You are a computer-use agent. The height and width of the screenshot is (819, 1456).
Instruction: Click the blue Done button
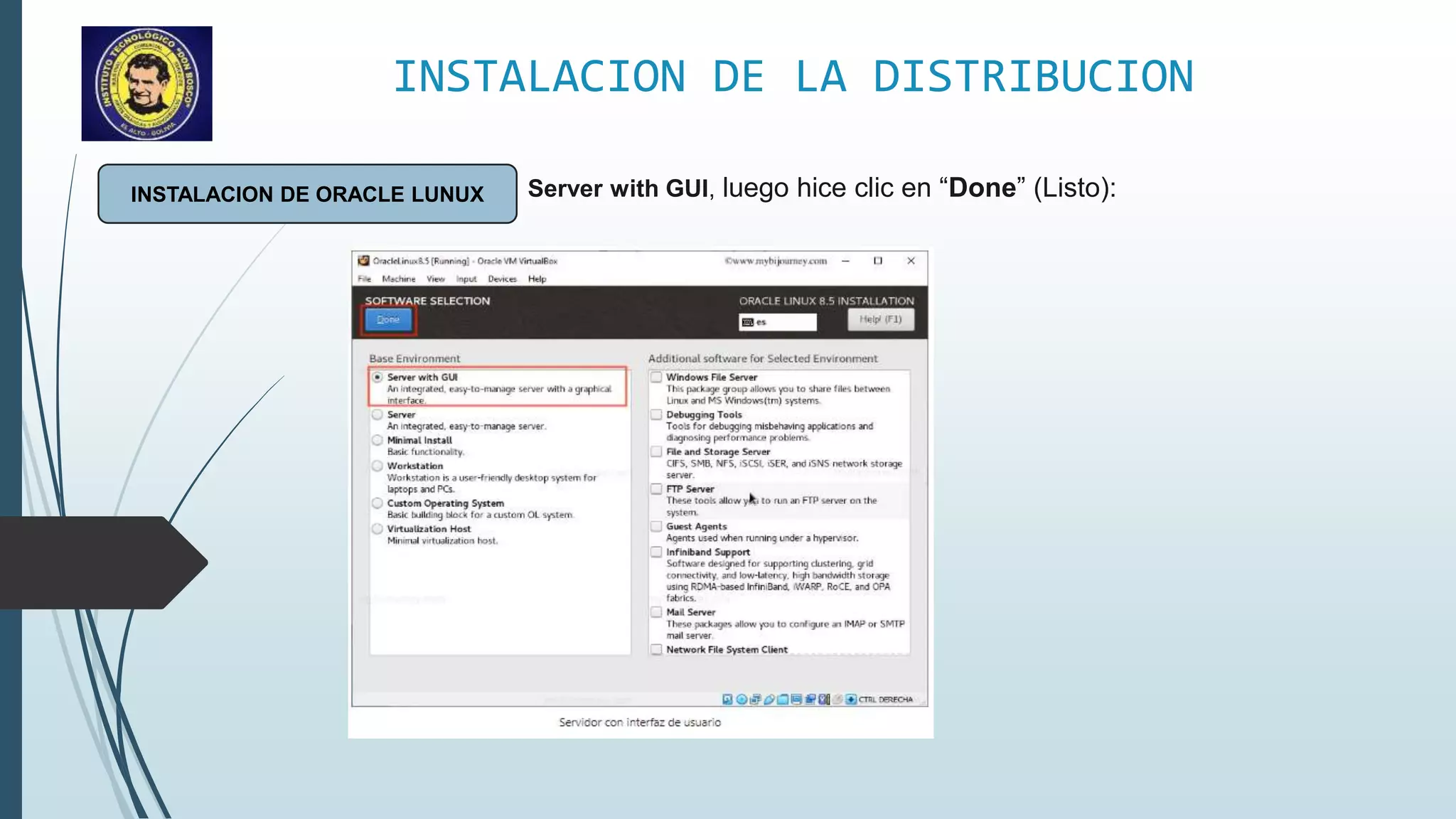tap(388, 320)
